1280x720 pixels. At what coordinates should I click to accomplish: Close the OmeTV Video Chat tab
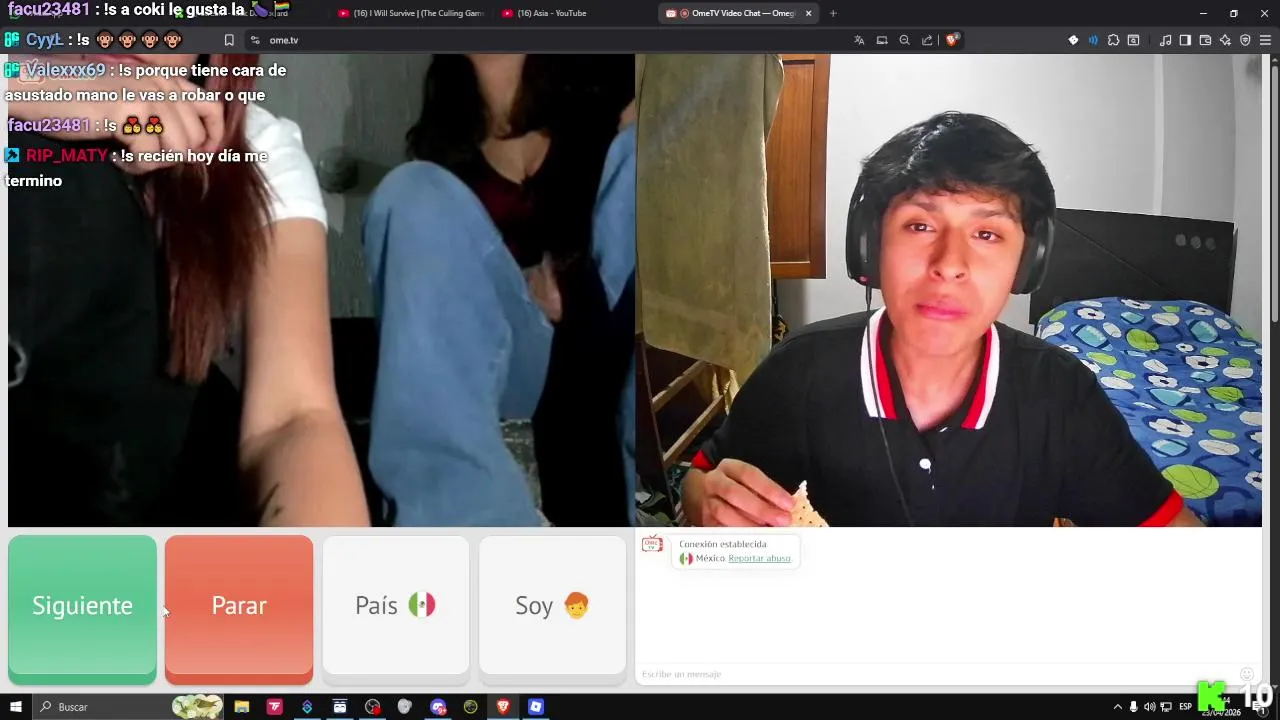pos(808,13)
